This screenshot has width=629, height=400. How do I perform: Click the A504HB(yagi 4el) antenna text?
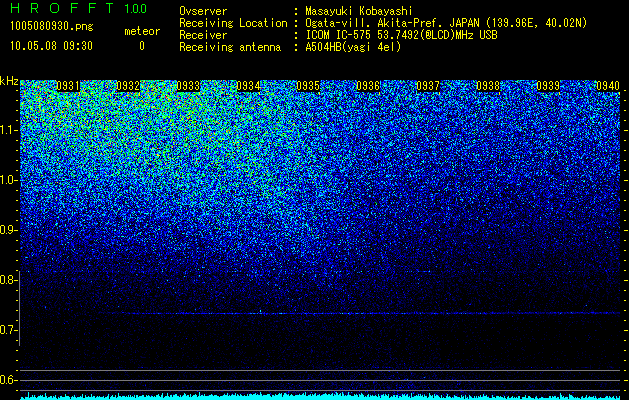pyautogui.click(x=353, y=47)
